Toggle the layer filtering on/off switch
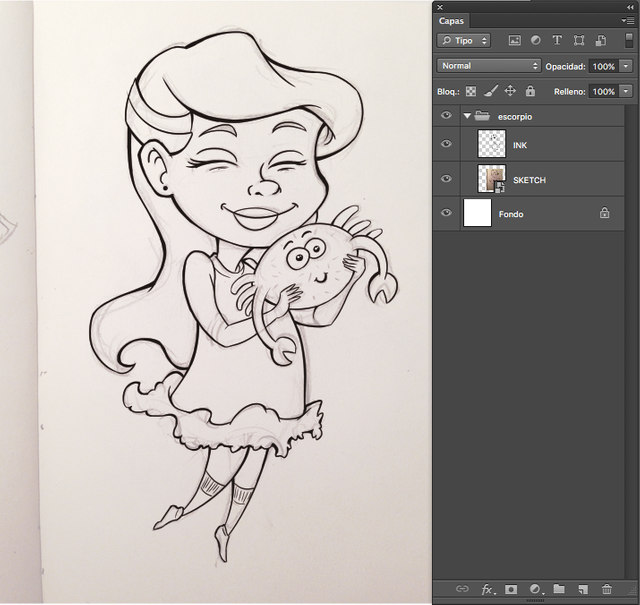 pos(629,41)
